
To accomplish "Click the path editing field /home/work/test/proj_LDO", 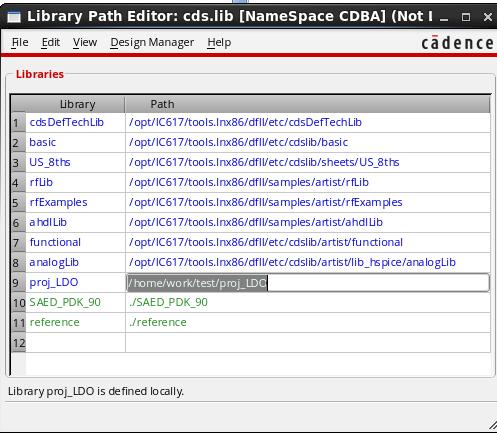I will pyautogui.click(x=308, y=283).
